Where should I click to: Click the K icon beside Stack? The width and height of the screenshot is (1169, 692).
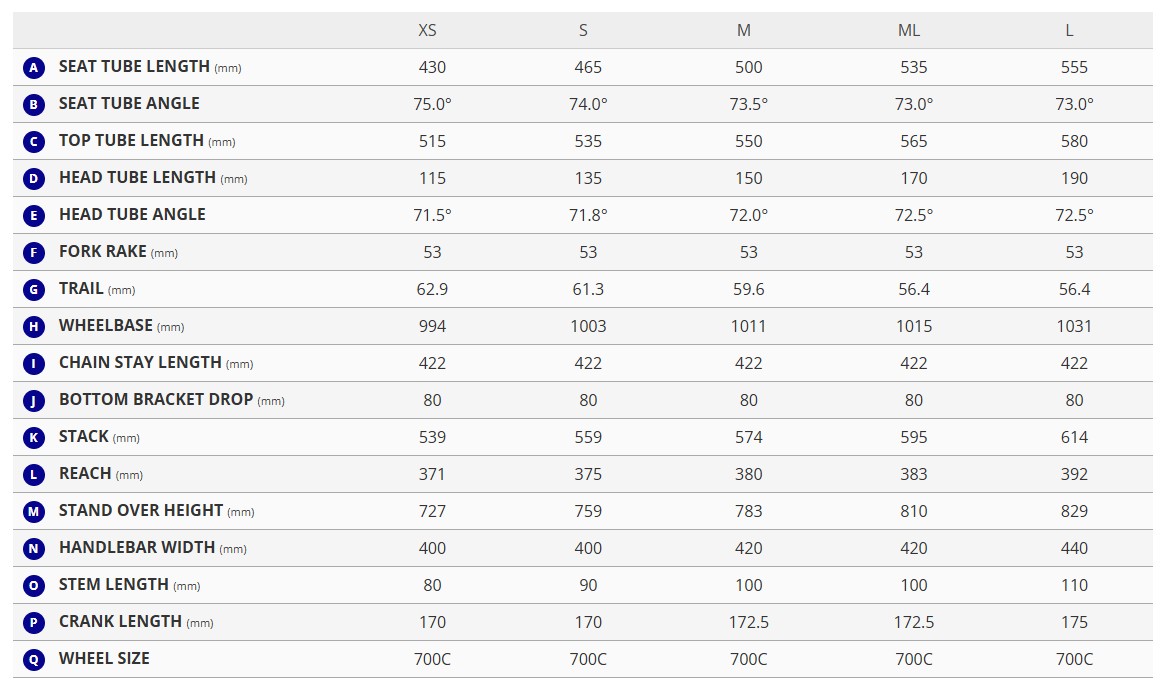tap(34, 438)
